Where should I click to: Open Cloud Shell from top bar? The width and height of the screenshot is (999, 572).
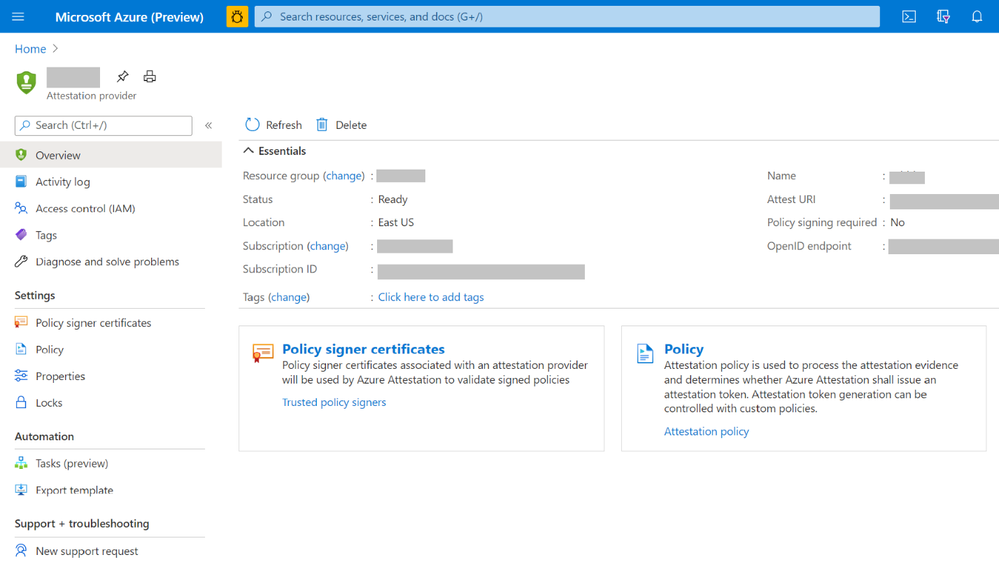click(909, 17)
